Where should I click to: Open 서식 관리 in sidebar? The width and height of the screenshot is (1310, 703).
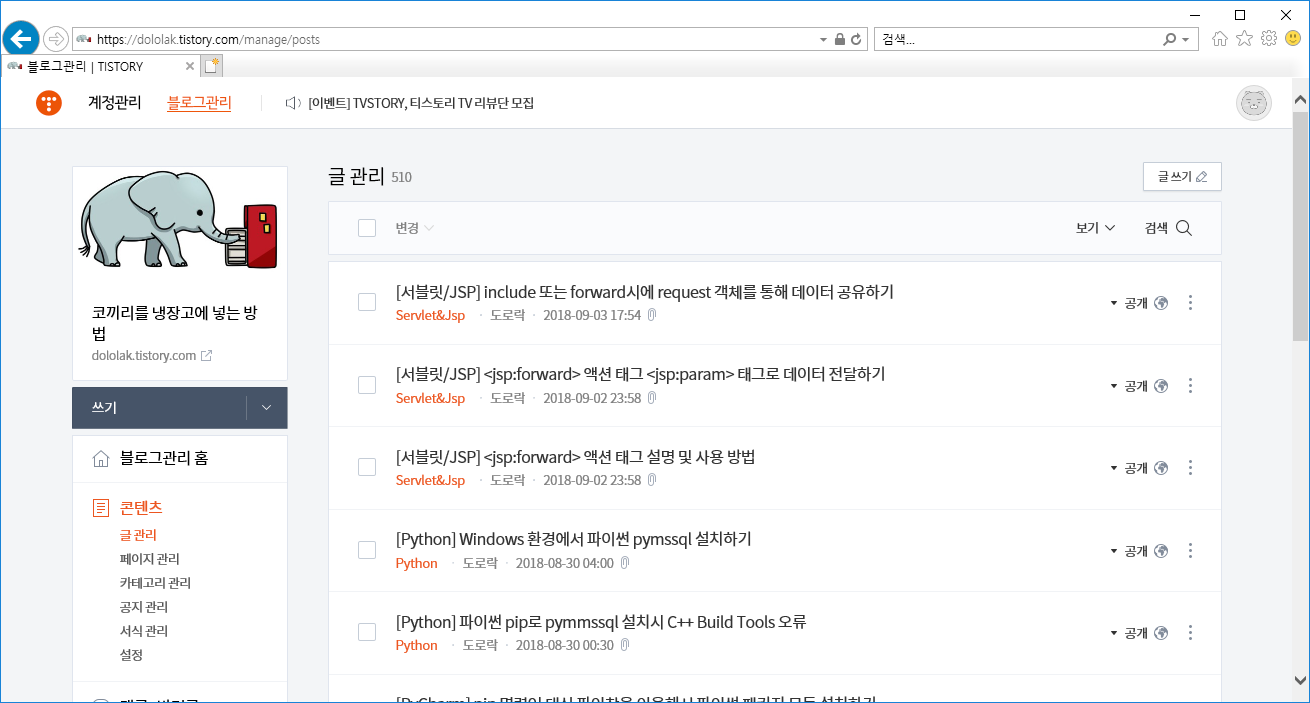click(x=144, y=631)
